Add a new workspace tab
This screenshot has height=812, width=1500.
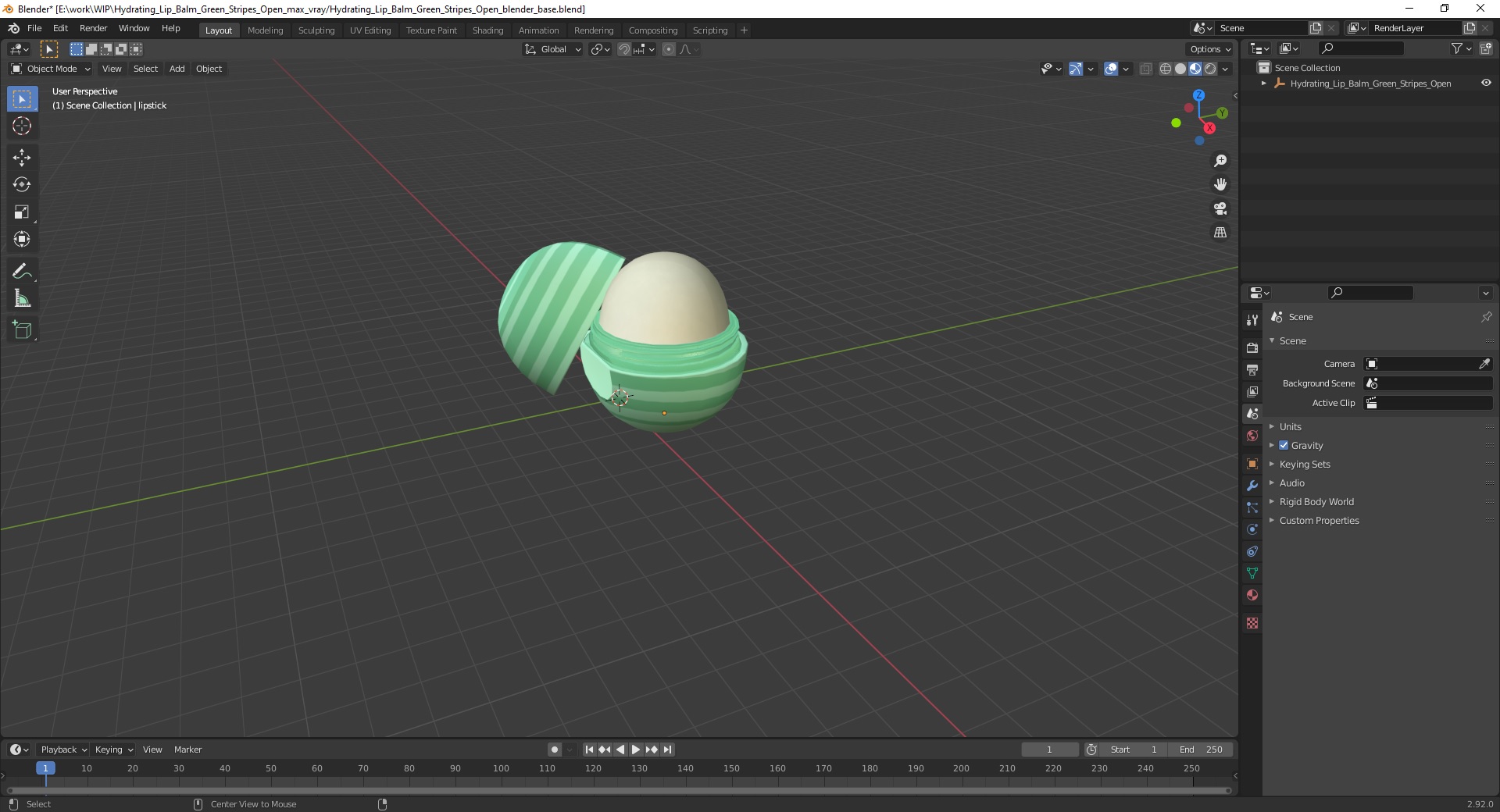coord(744,30)
